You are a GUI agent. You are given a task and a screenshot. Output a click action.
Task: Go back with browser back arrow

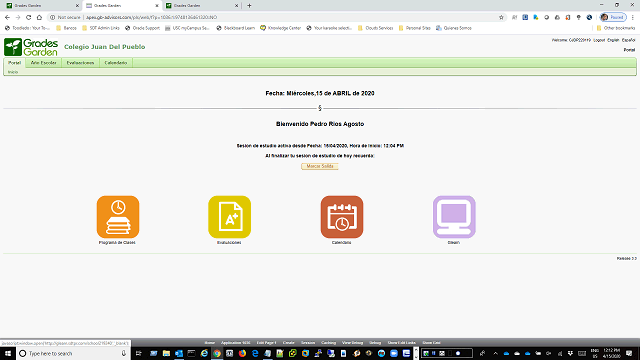pyautogui.click(x=7, y=18)
